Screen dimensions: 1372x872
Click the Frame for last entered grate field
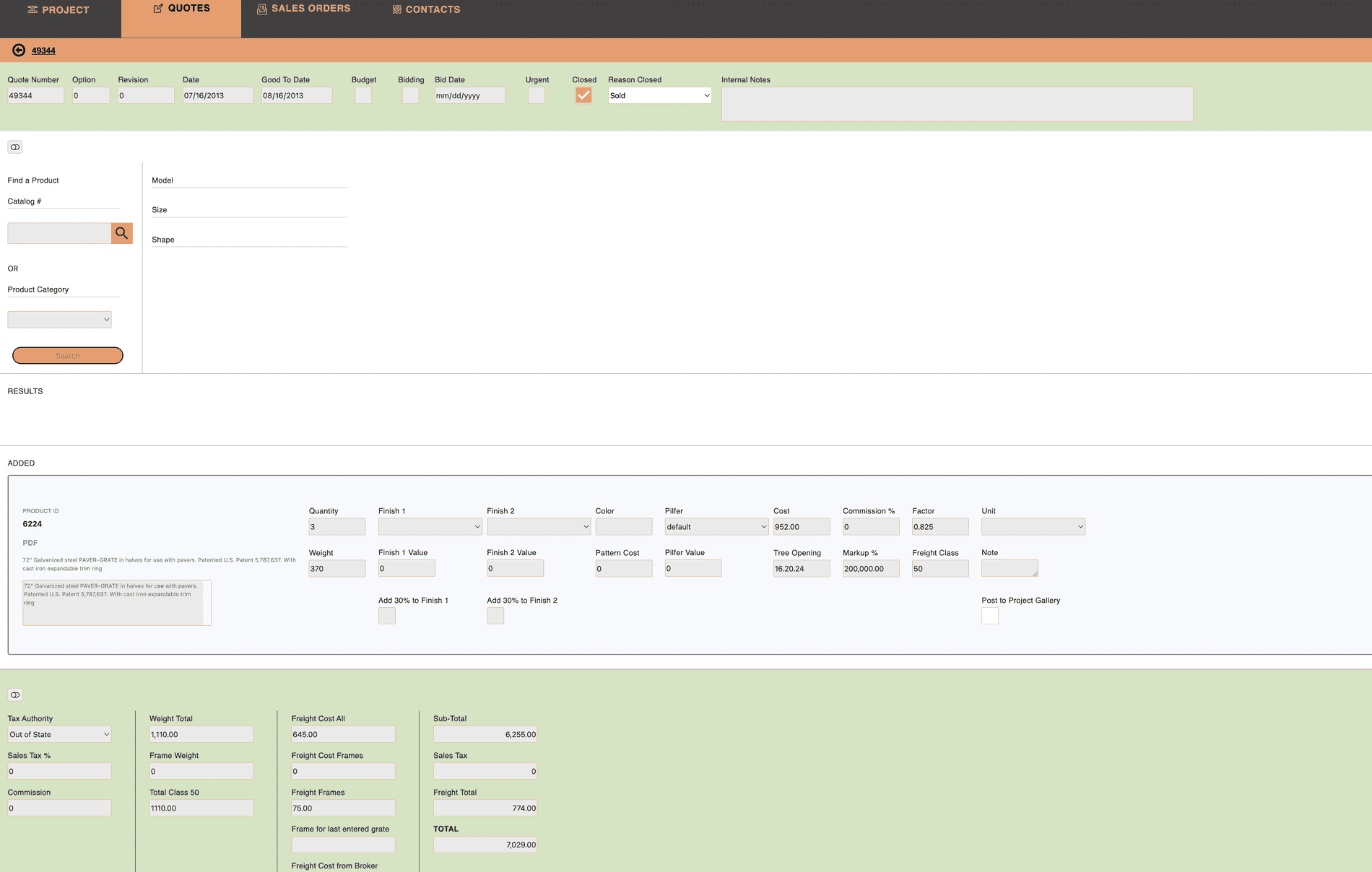coord(343,845)
